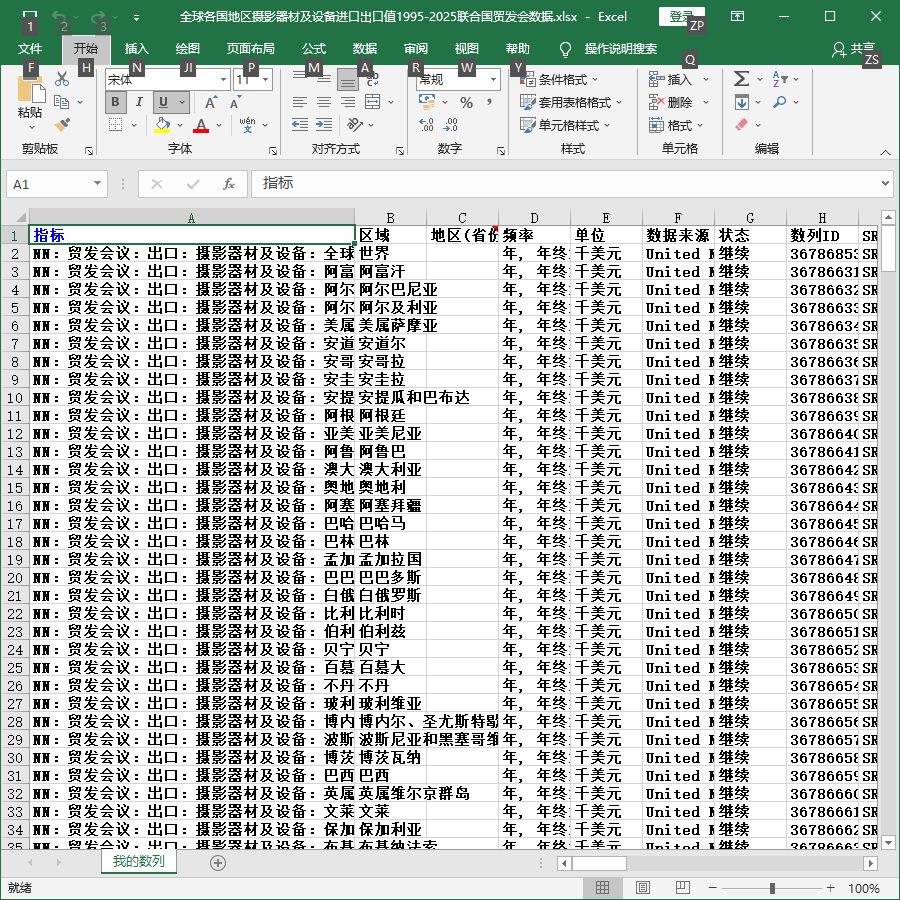
Task: Toggle Bold formatting
Action: (x=115, y=102)
